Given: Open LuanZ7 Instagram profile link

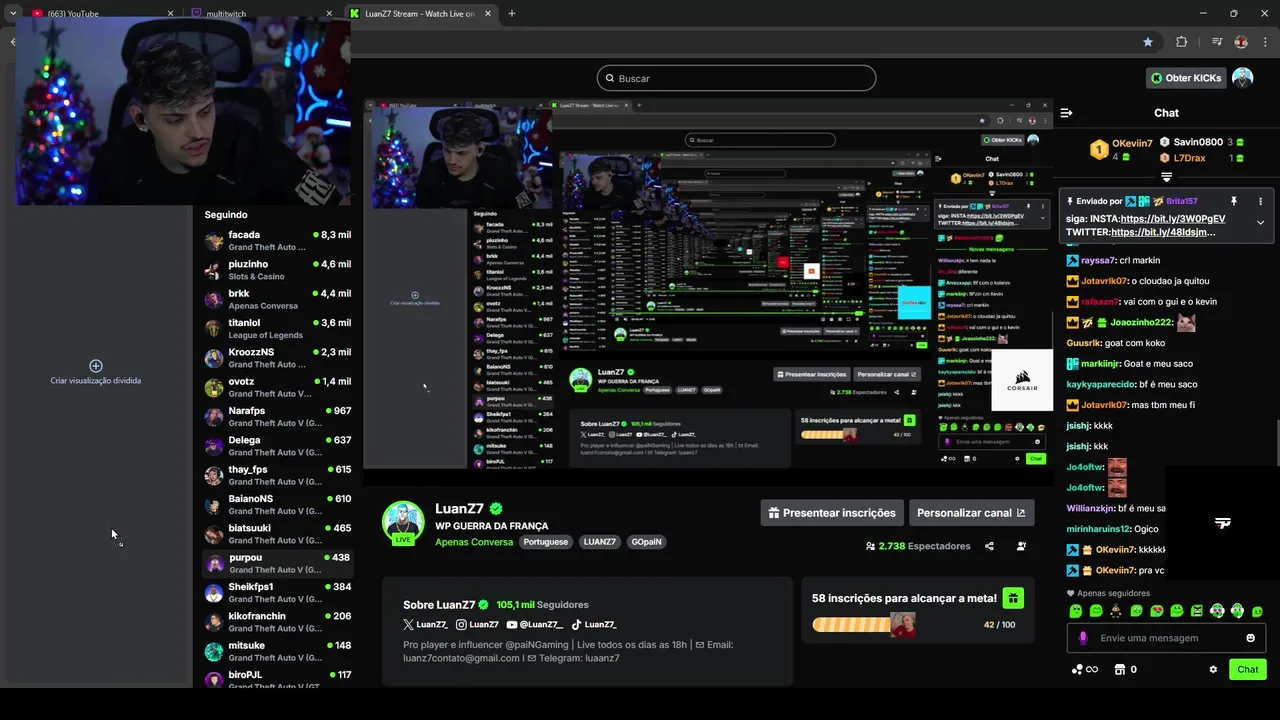Looking at the screenshot, I should coord(477,625).
